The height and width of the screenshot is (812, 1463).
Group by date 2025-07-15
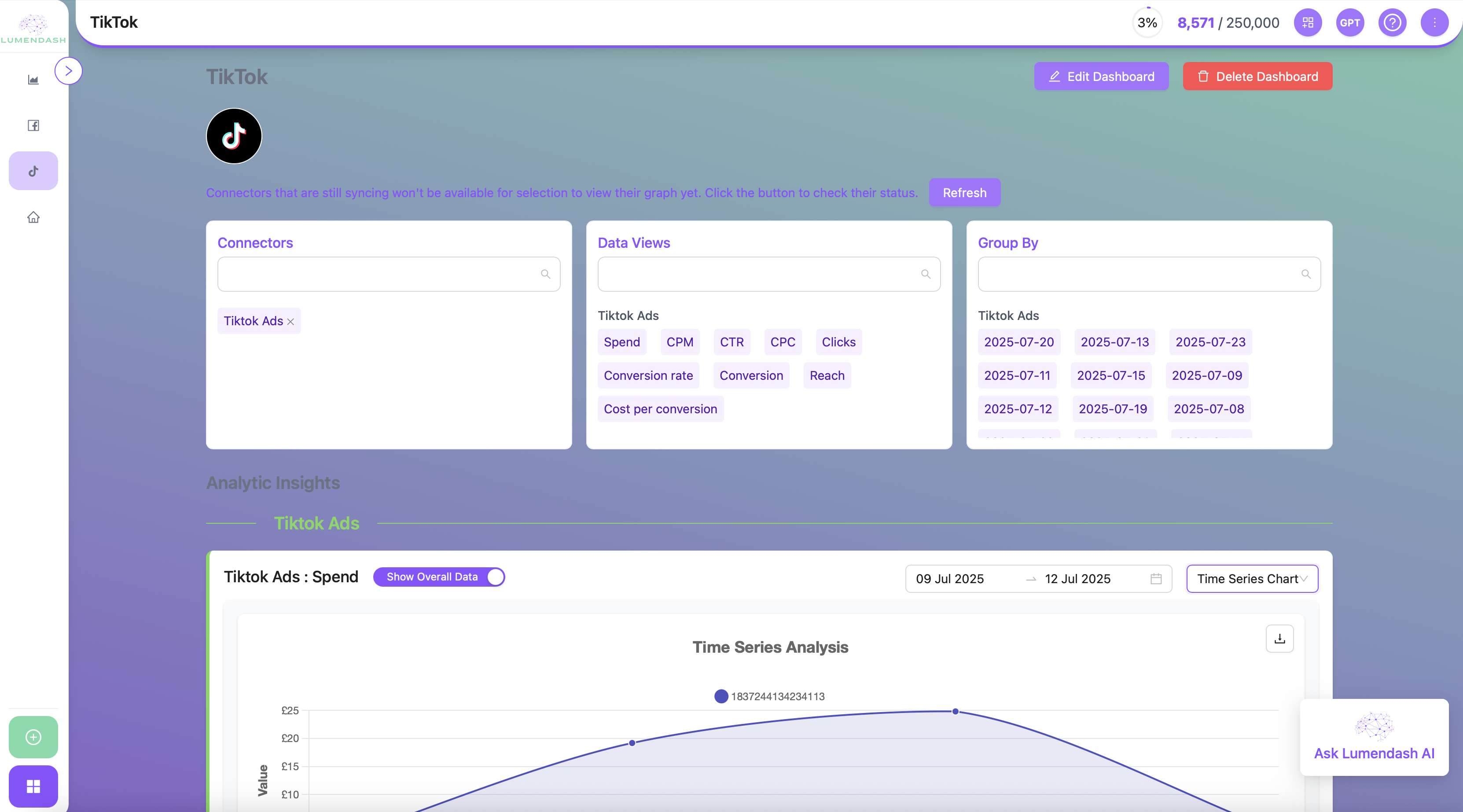(x=1111, y=375)
